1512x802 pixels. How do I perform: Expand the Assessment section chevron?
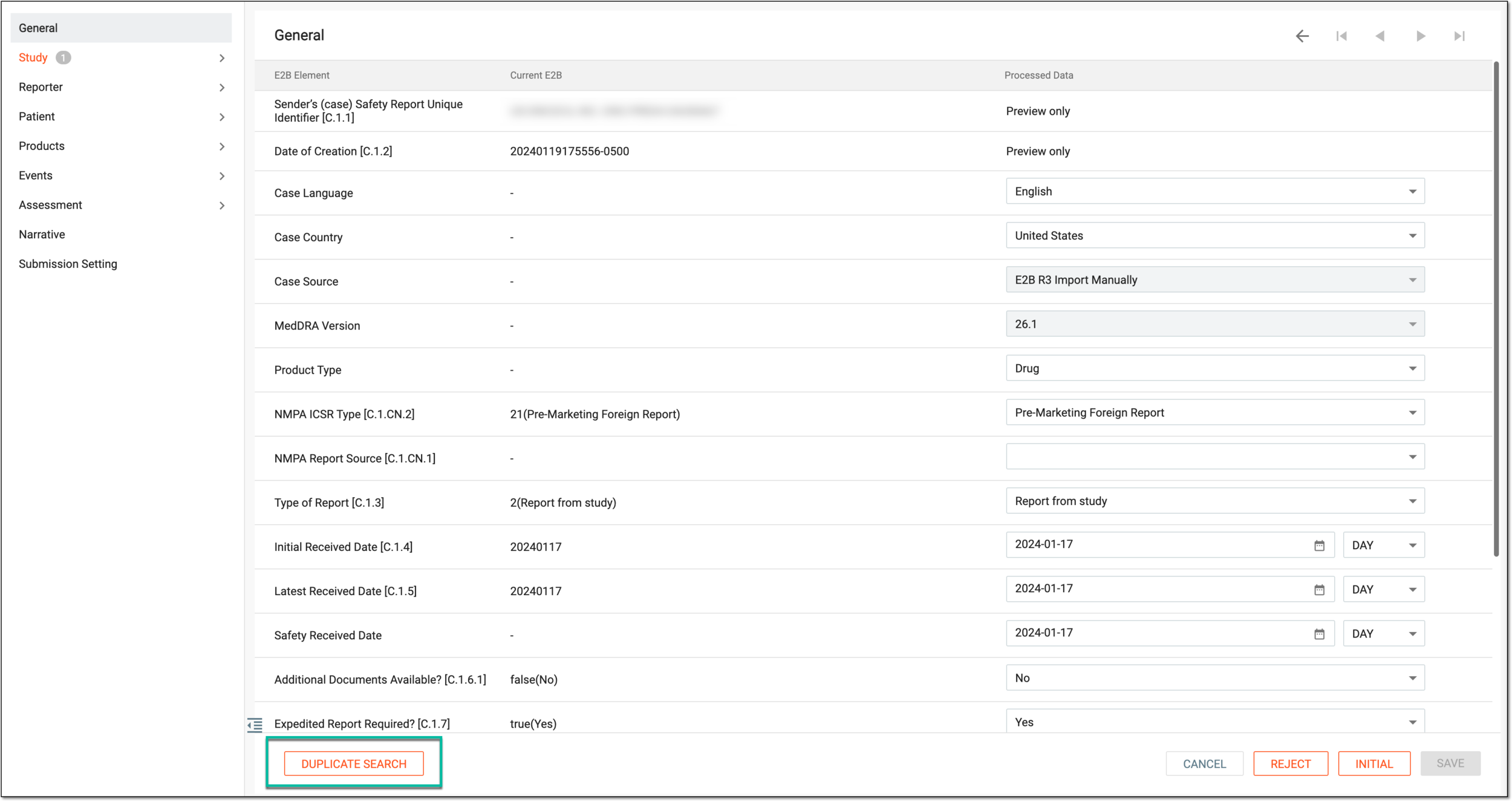click(222, 206)
